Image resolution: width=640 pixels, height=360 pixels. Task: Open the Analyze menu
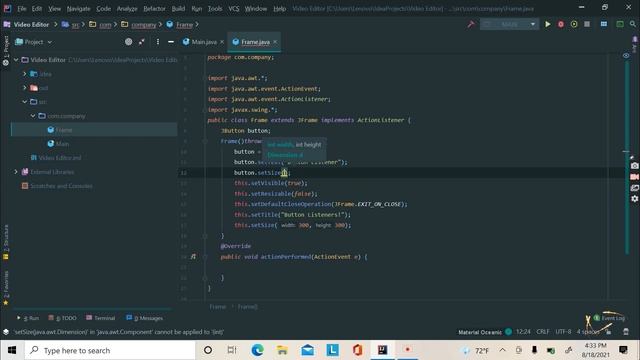[x=127, y=9]
